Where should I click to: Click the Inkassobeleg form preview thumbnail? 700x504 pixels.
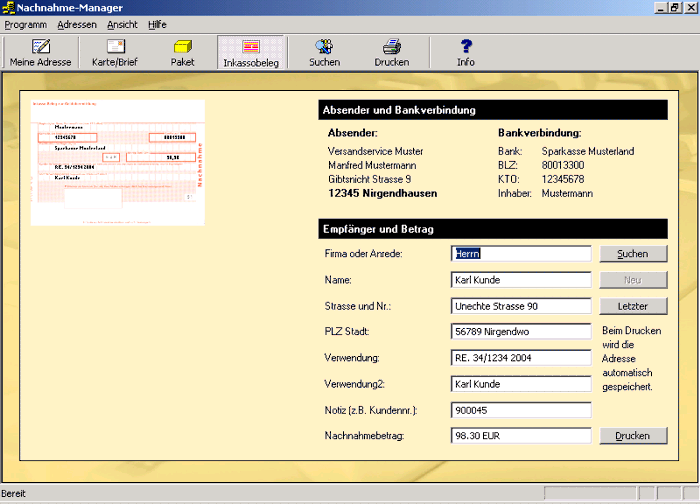[x=118, y=162]
